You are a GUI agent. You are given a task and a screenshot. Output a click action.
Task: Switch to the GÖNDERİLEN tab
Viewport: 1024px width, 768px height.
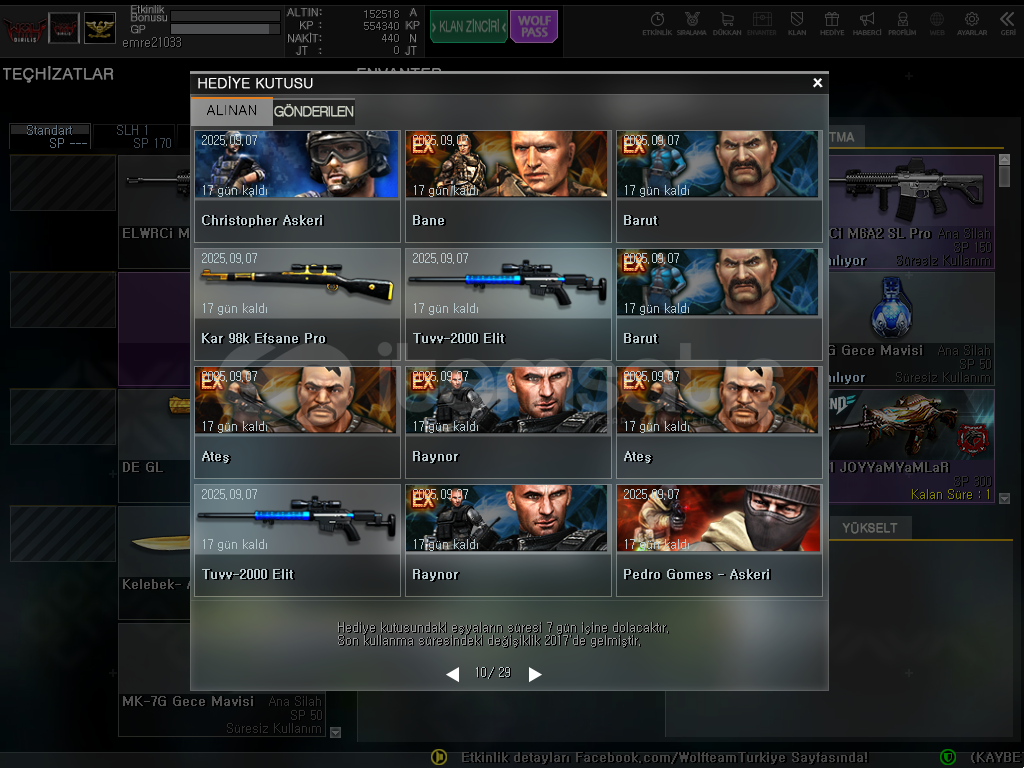coord(313,112)
